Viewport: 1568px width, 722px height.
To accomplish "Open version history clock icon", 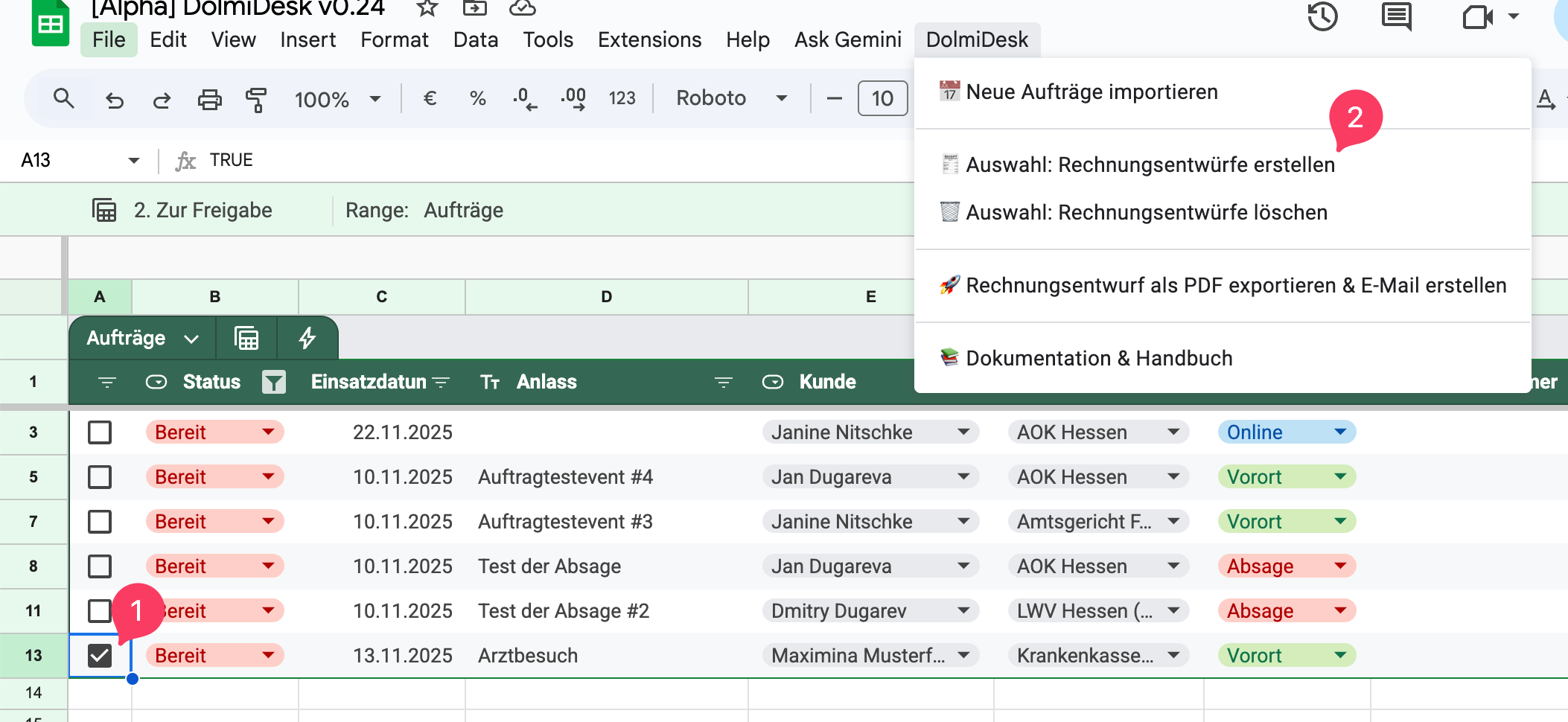I will [1322, 16].
